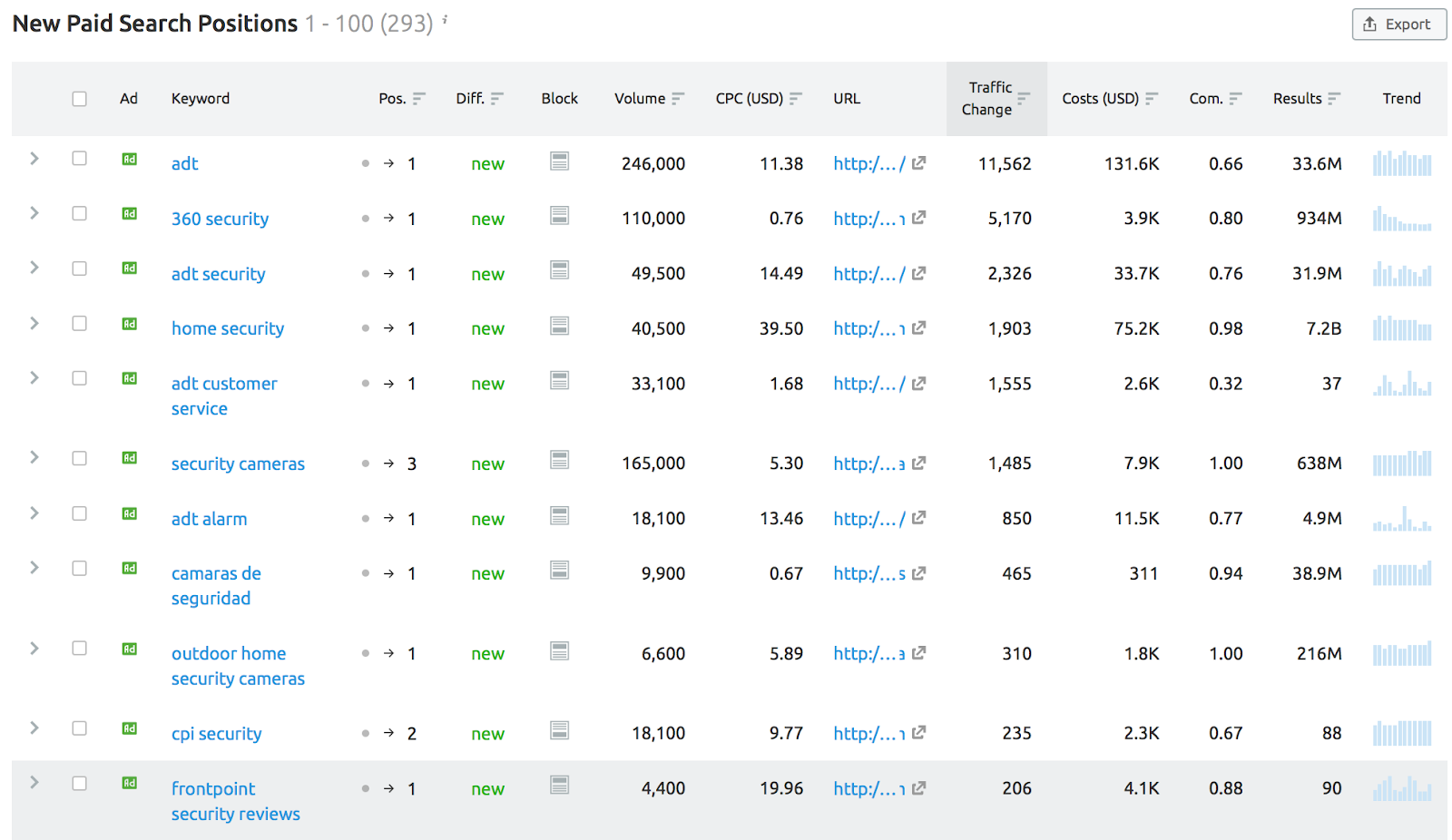Open external link icon for security cameras row
The width and height of the screenshot is (1452, 840).
918,463
